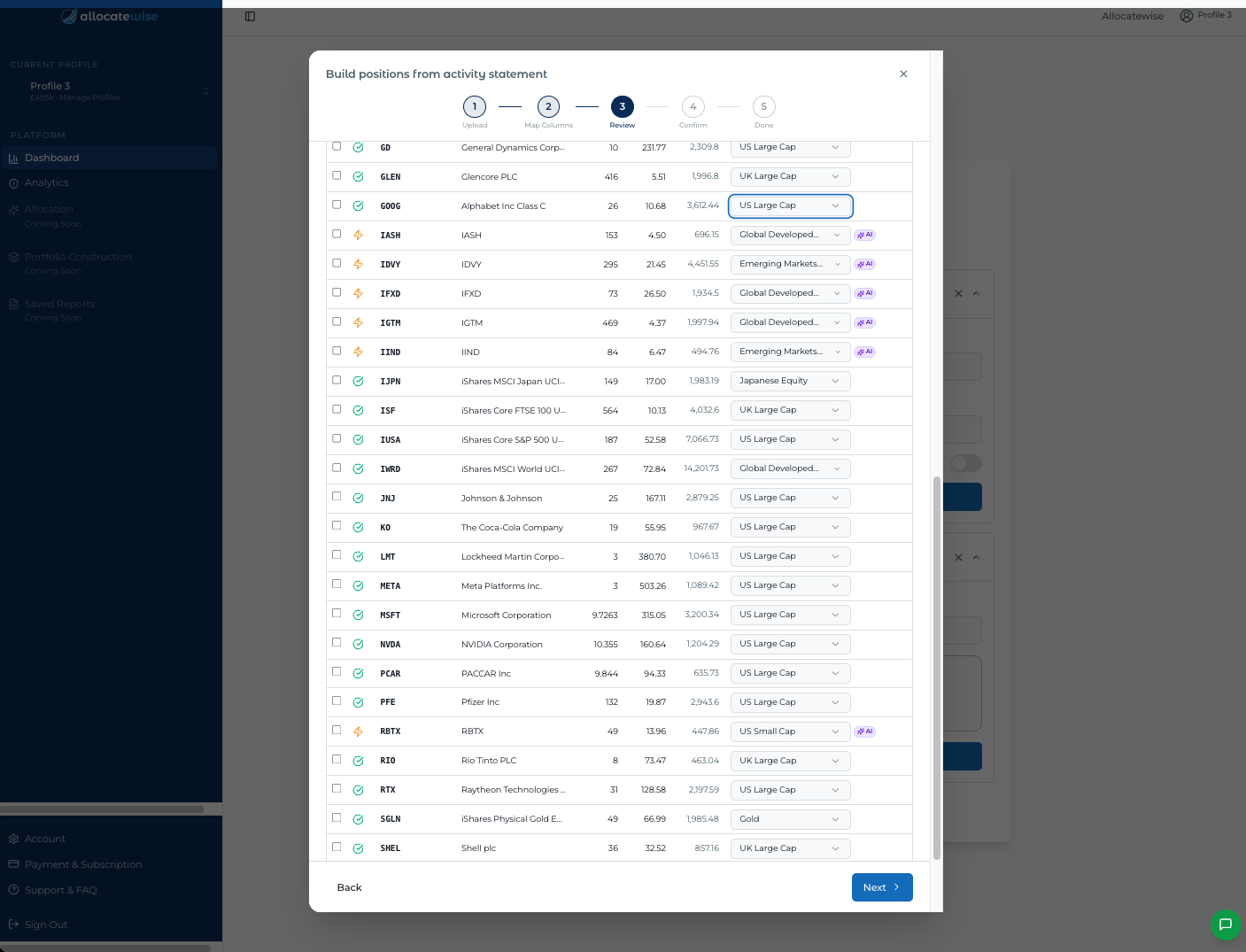Click the green check icon for MSFT

tap(358, 615)
